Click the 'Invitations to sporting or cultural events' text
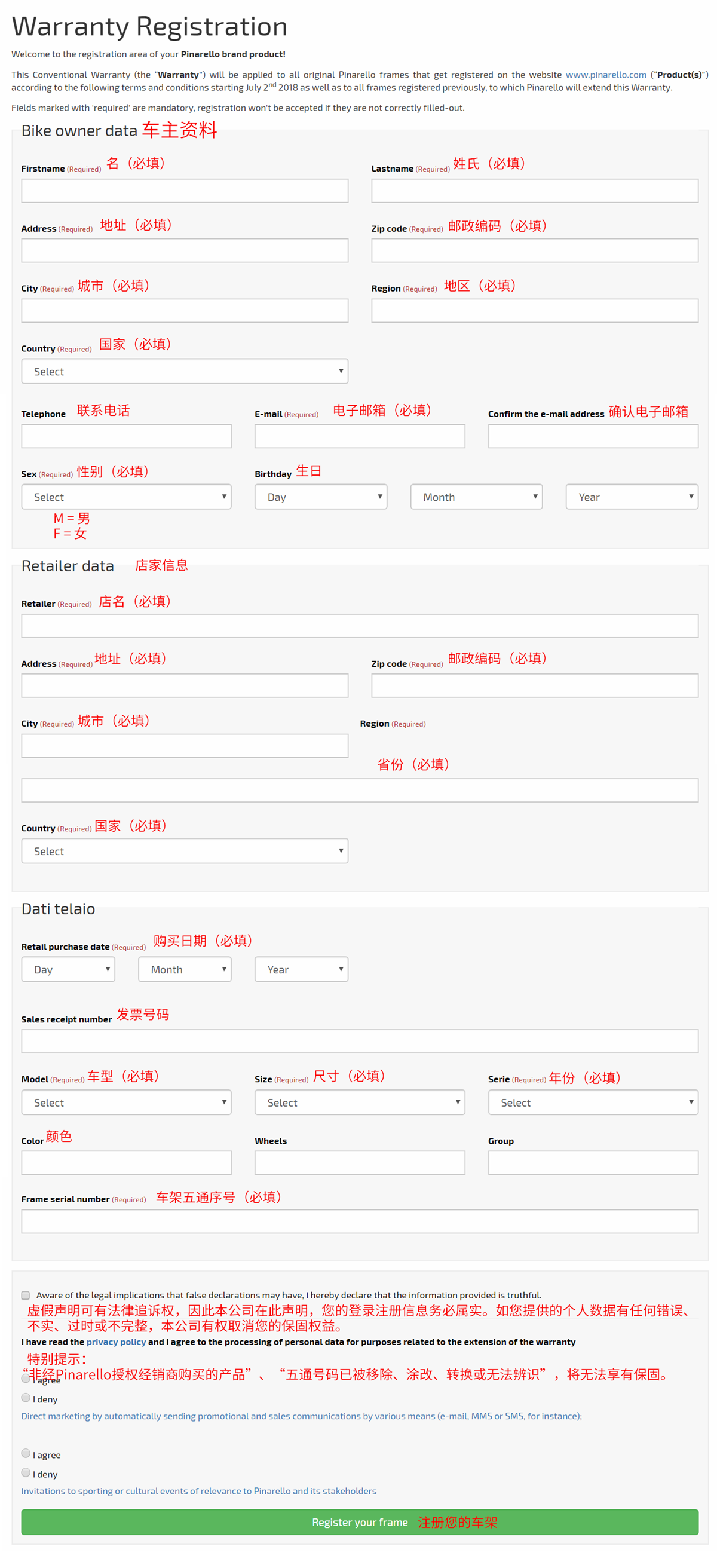 198,1491
